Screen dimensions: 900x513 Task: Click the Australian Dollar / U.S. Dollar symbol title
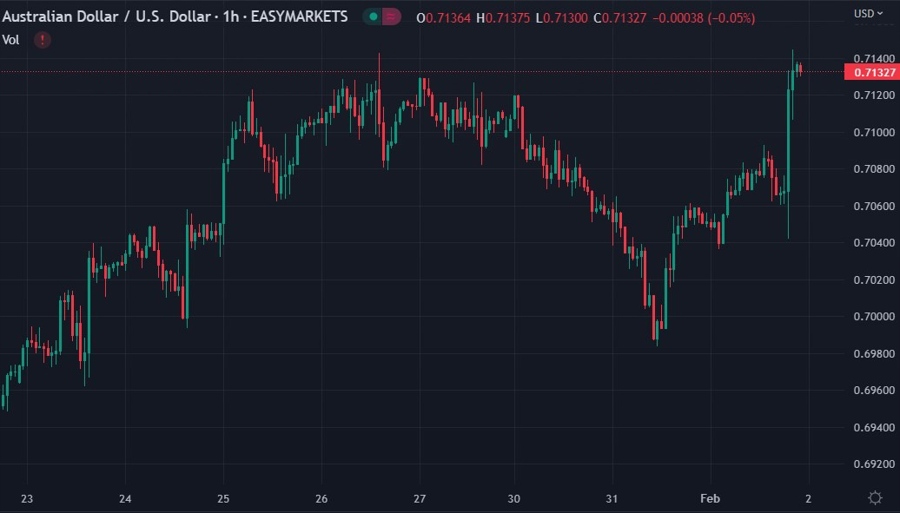106,17
